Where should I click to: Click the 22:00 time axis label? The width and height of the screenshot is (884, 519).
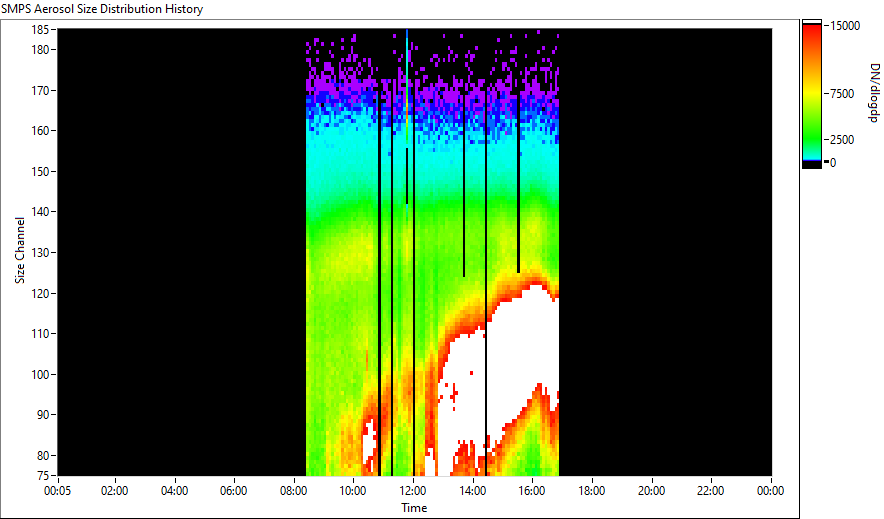click(710, 491)
